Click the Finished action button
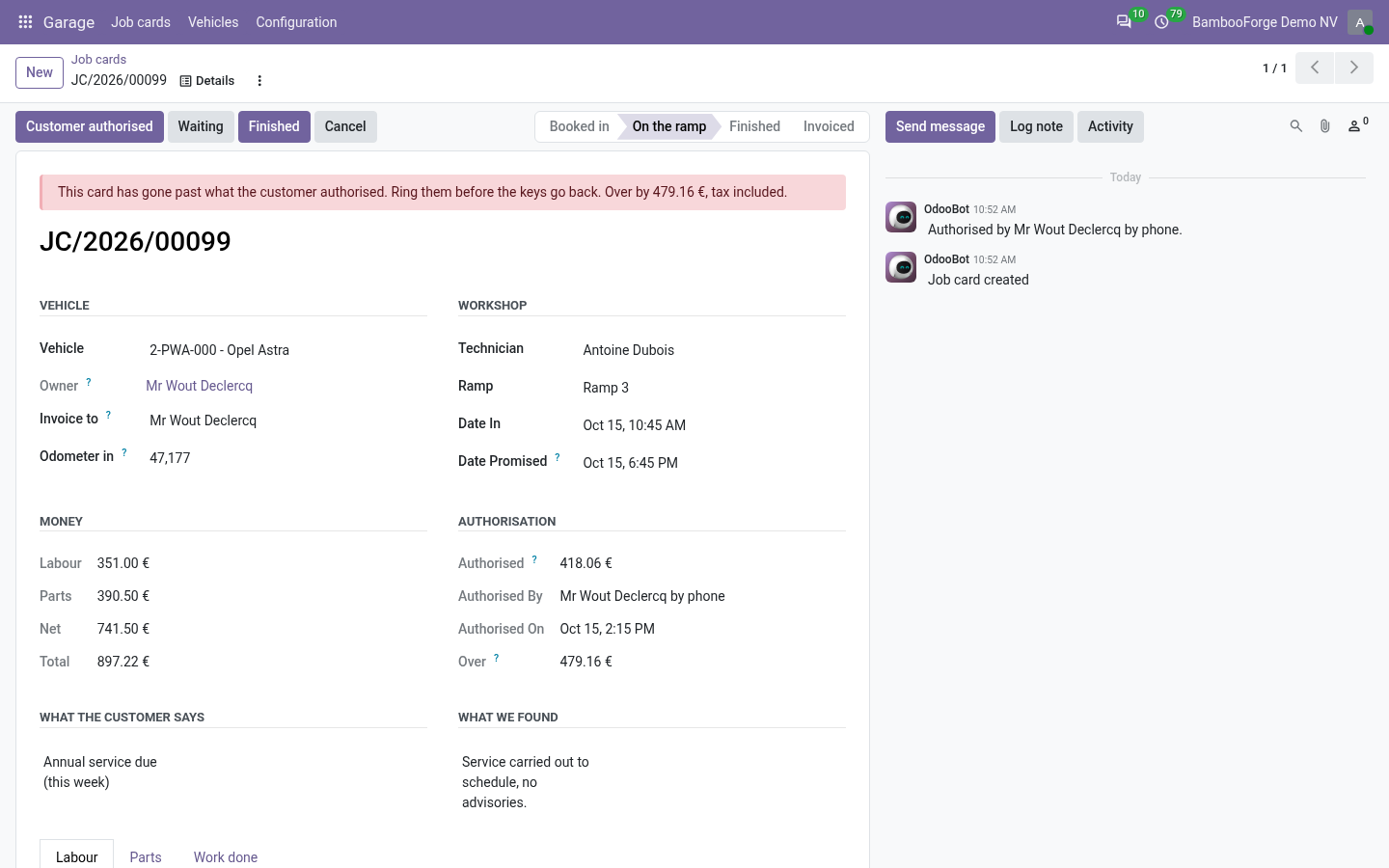 click(x=274, y=126)
